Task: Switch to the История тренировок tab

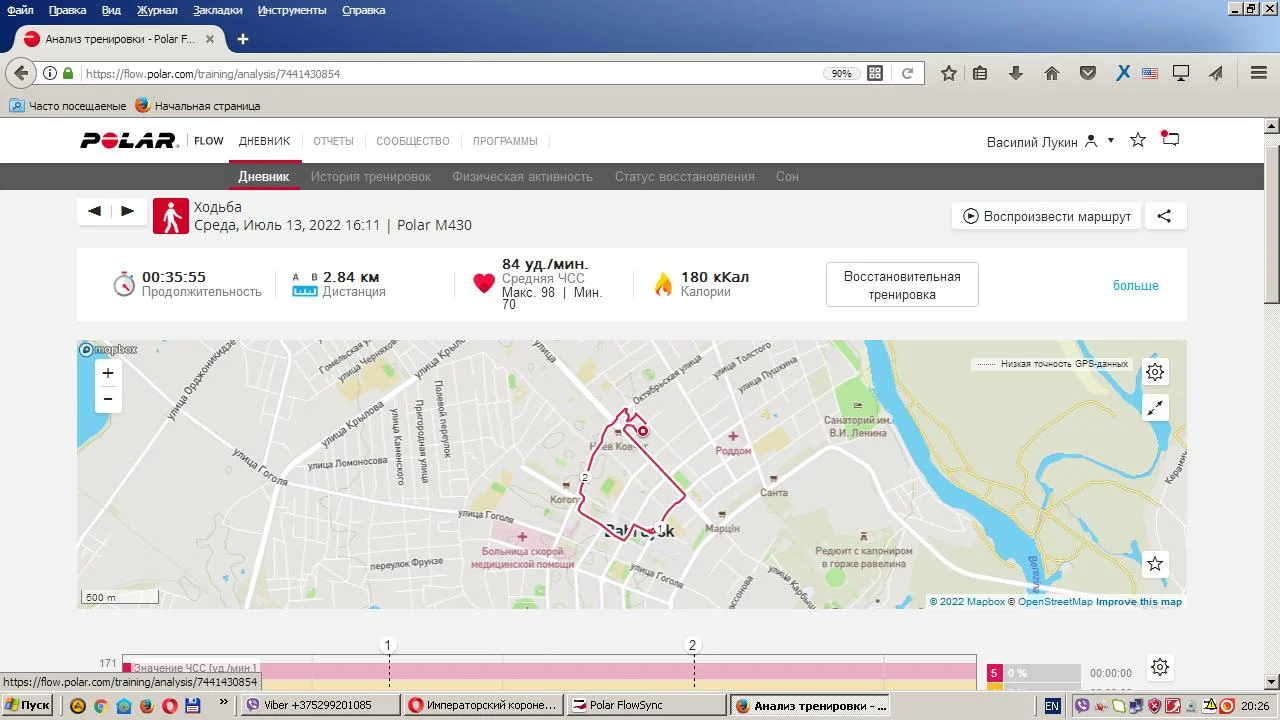Action: tap(370, 177)
